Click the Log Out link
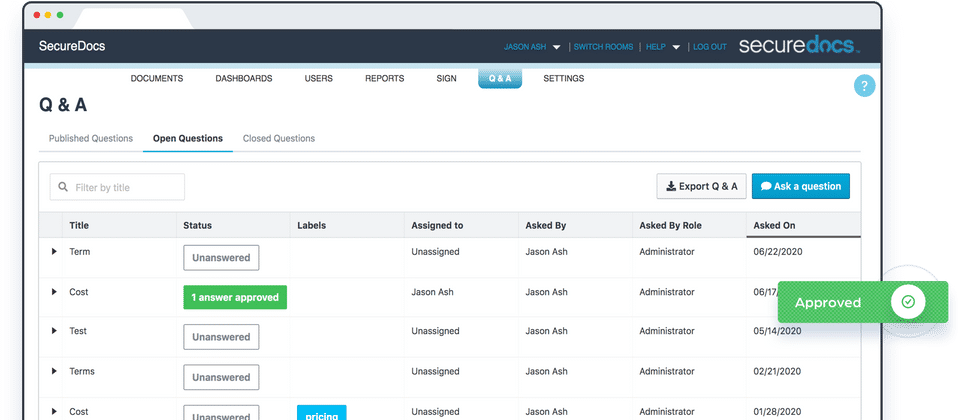Viewport: 960px width, 420px height. point(710,47)
